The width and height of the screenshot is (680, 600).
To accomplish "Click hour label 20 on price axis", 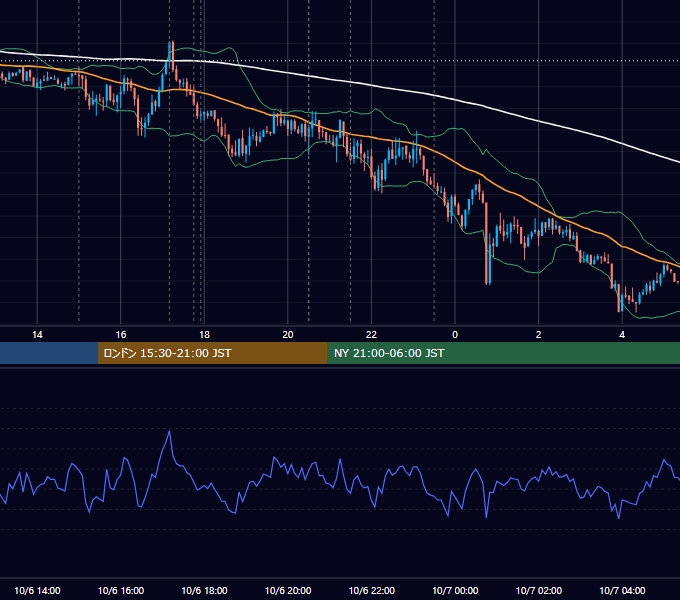I will 288,335.
